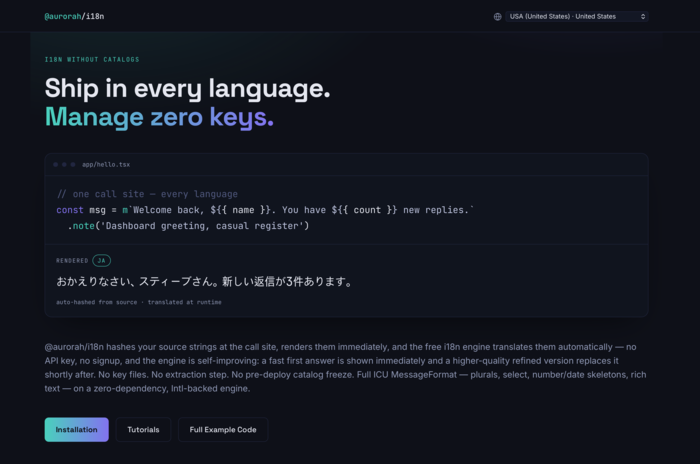Click the Installation button
This screenshot has height=464, width=700.
pos(76,430)
